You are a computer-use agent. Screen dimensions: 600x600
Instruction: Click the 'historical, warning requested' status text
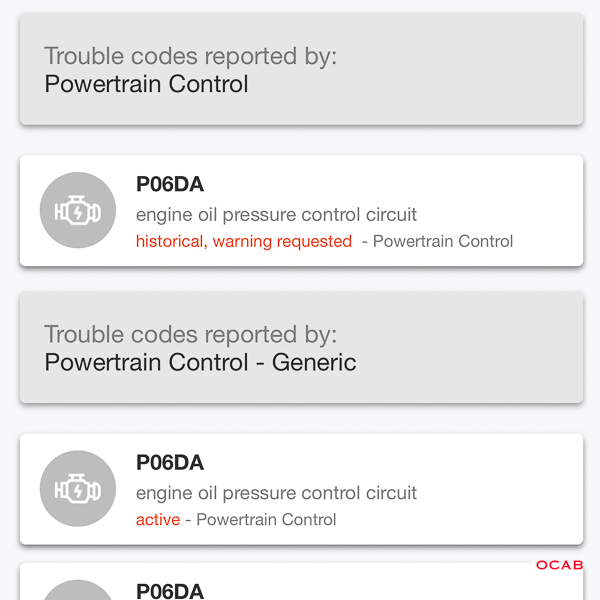tap(244, 241)
